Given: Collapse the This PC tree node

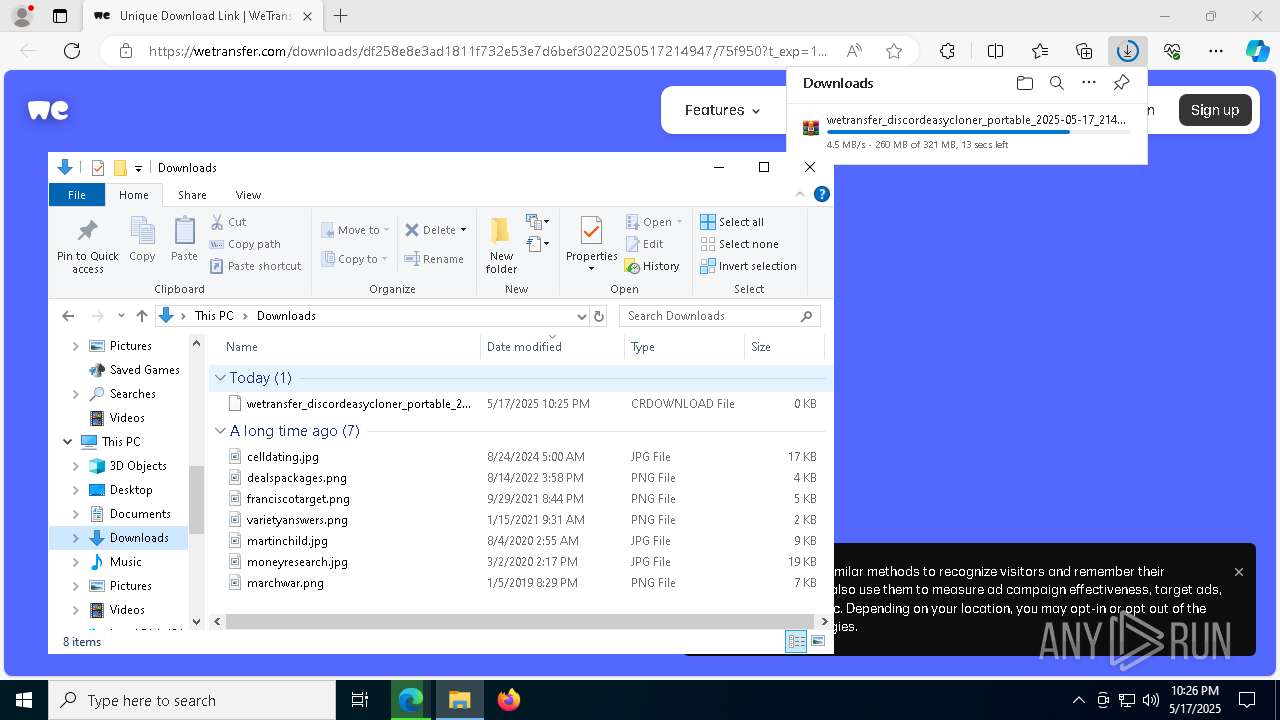Looking at the screenshot, I should click(67, 442).
